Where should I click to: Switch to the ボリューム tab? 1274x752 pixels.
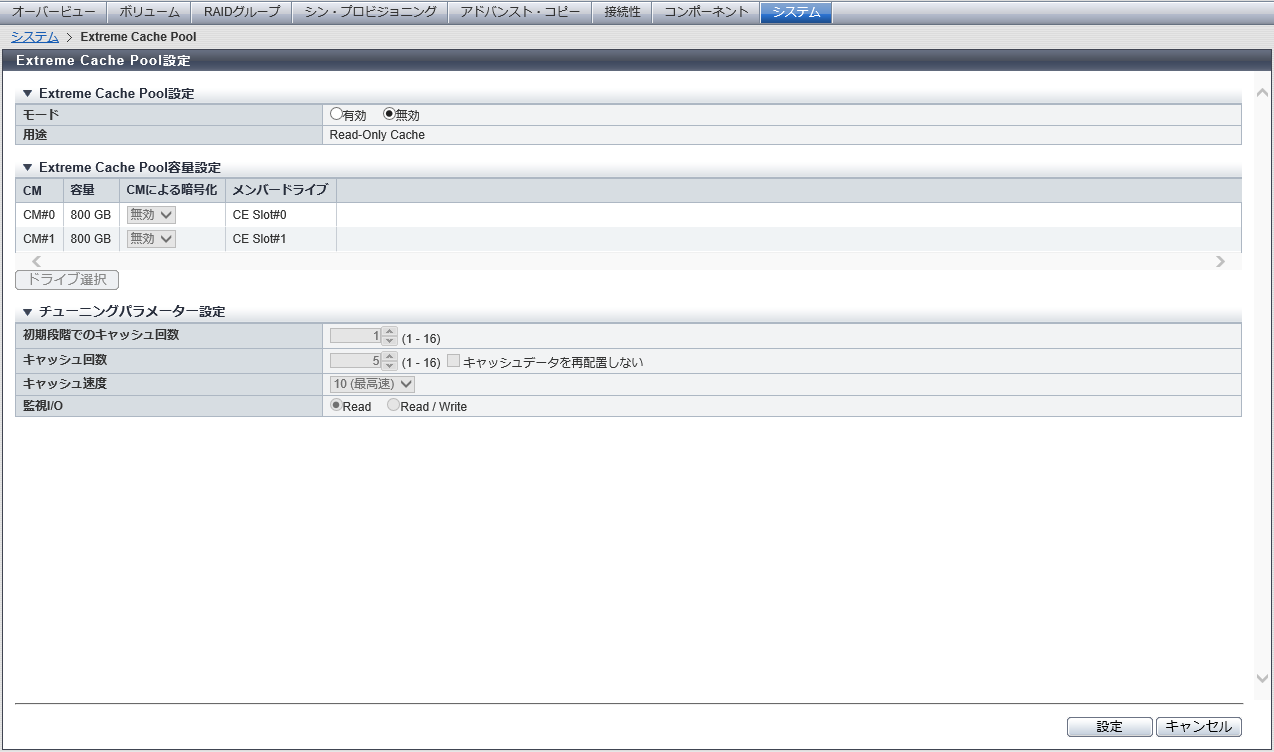point(149,12)
